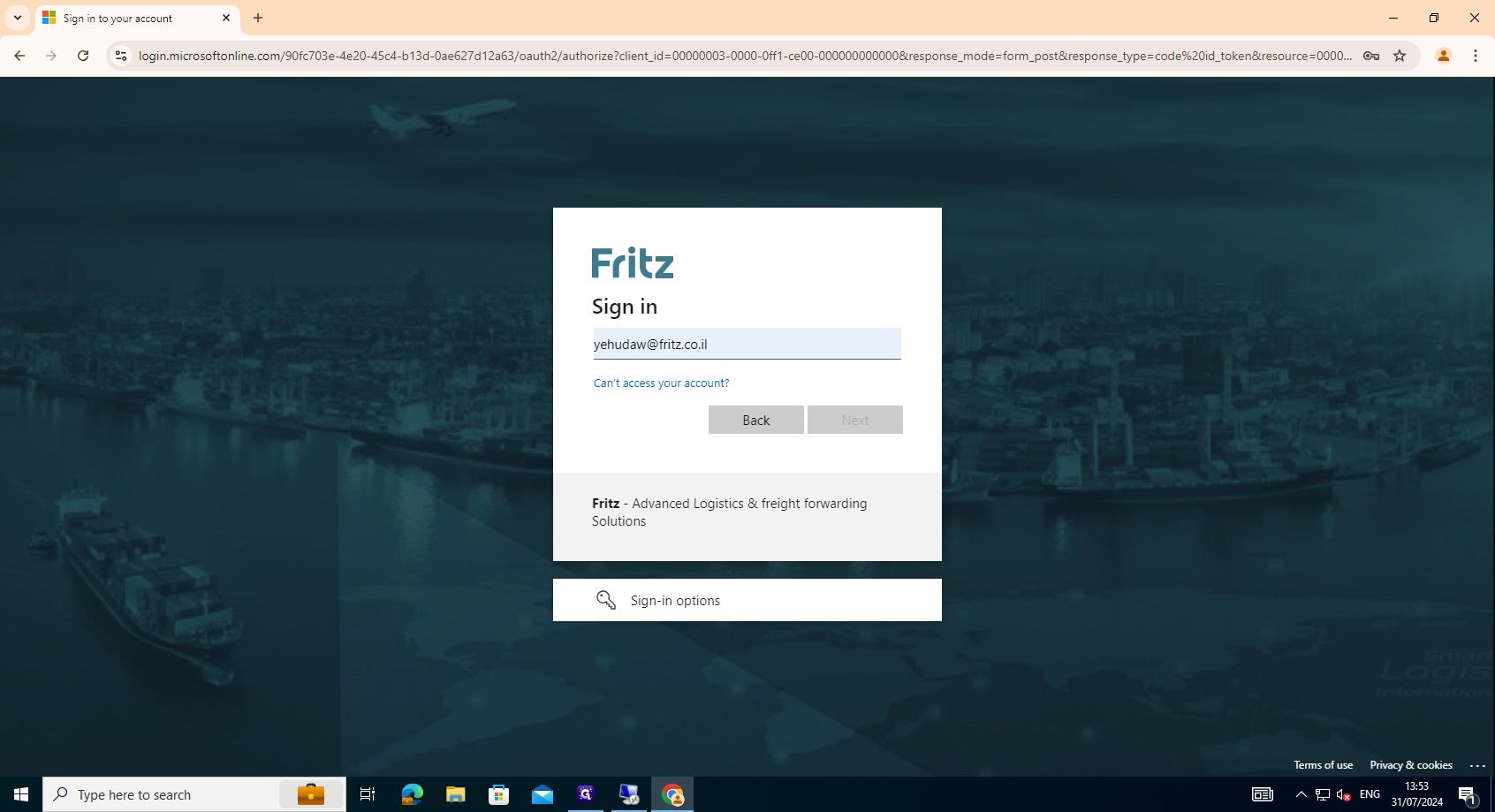Open network status tray icon

tap(1323, 794)
